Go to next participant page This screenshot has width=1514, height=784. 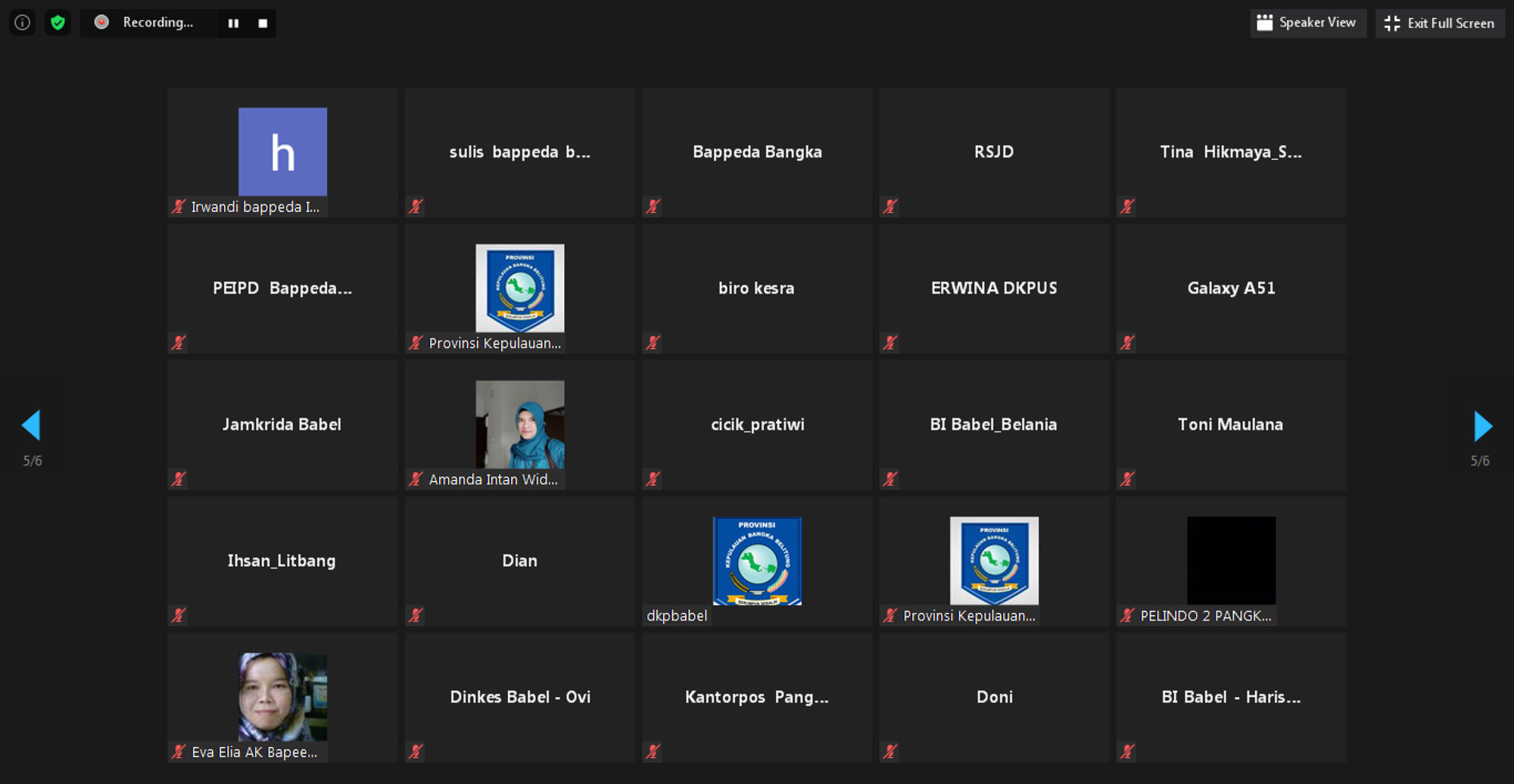point(1482,426)
